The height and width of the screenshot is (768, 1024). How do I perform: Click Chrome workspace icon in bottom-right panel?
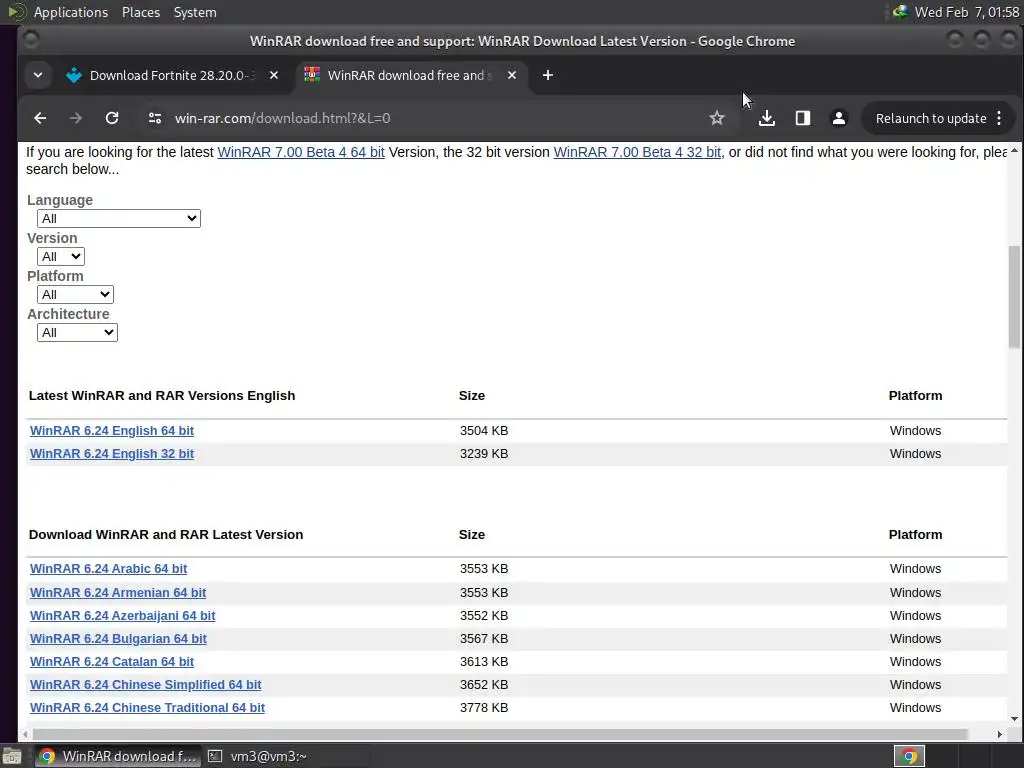coord(909,756)
